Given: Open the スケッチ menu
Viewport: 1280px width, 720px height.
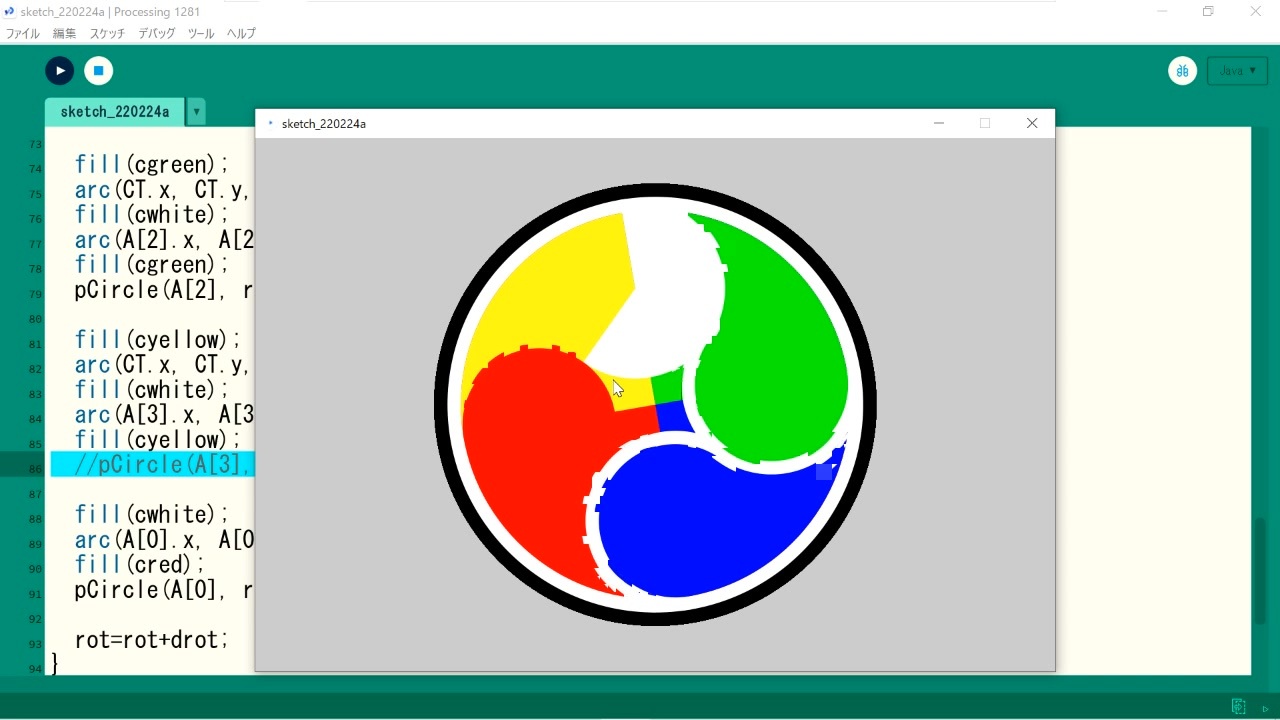Looking at the screenshot, I should (107, 33).
